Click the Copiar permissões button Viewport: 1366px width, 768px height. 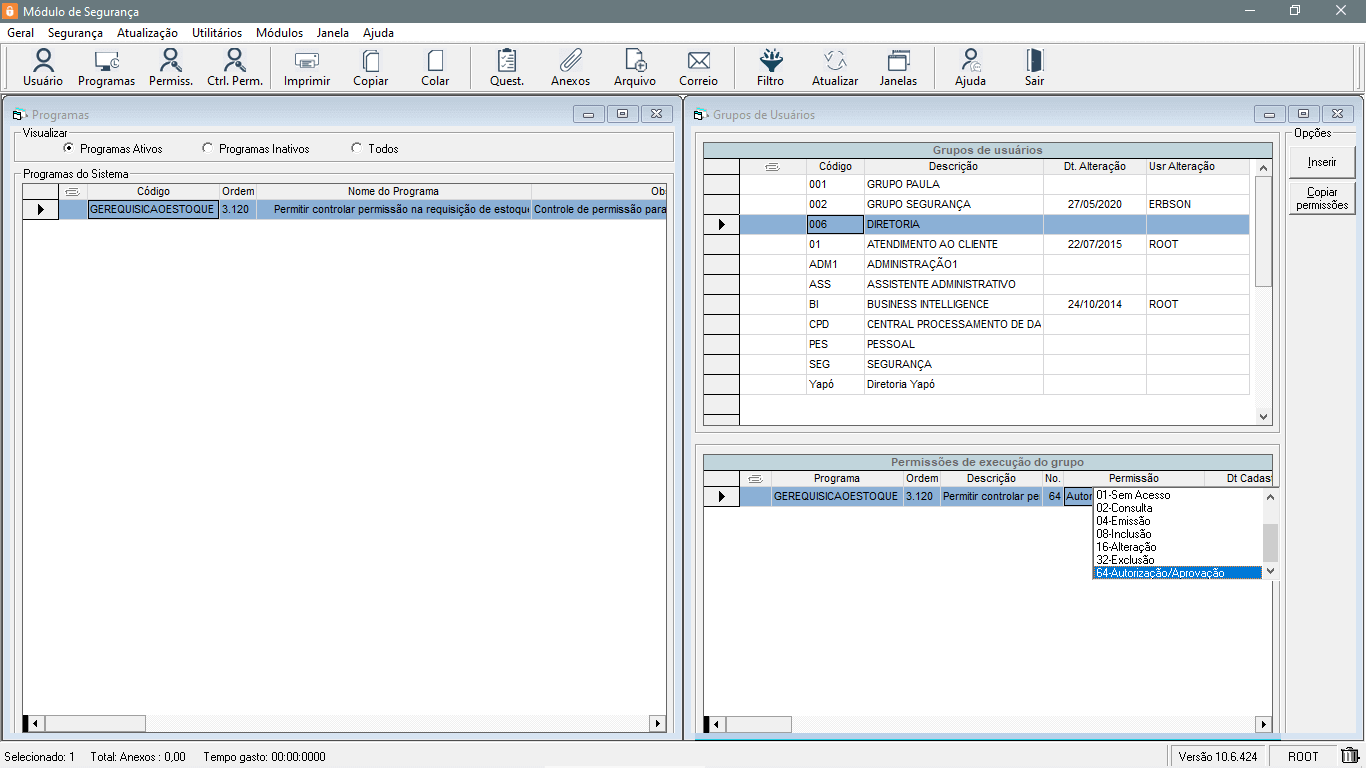tap(1322, 198)
